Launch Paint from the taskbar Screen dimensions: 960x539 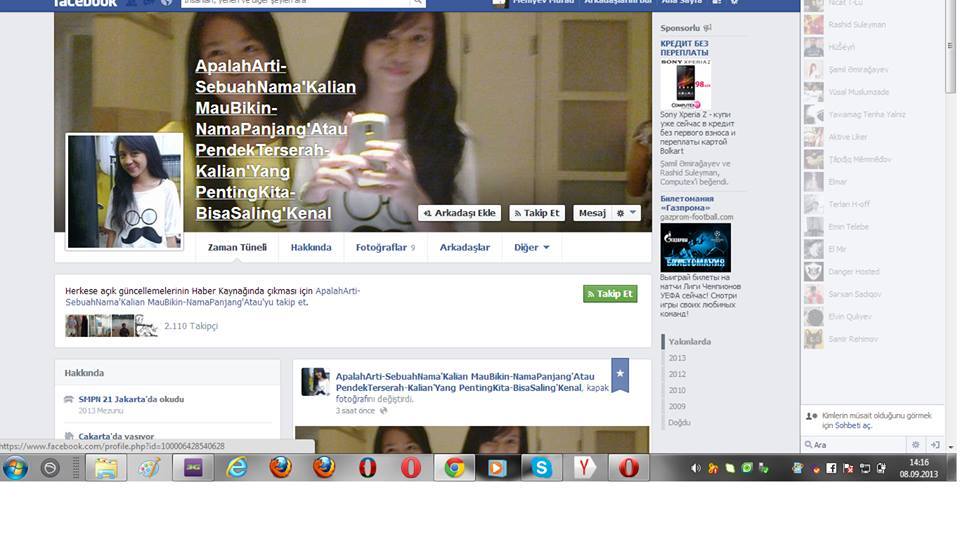(x=149, y=469)
